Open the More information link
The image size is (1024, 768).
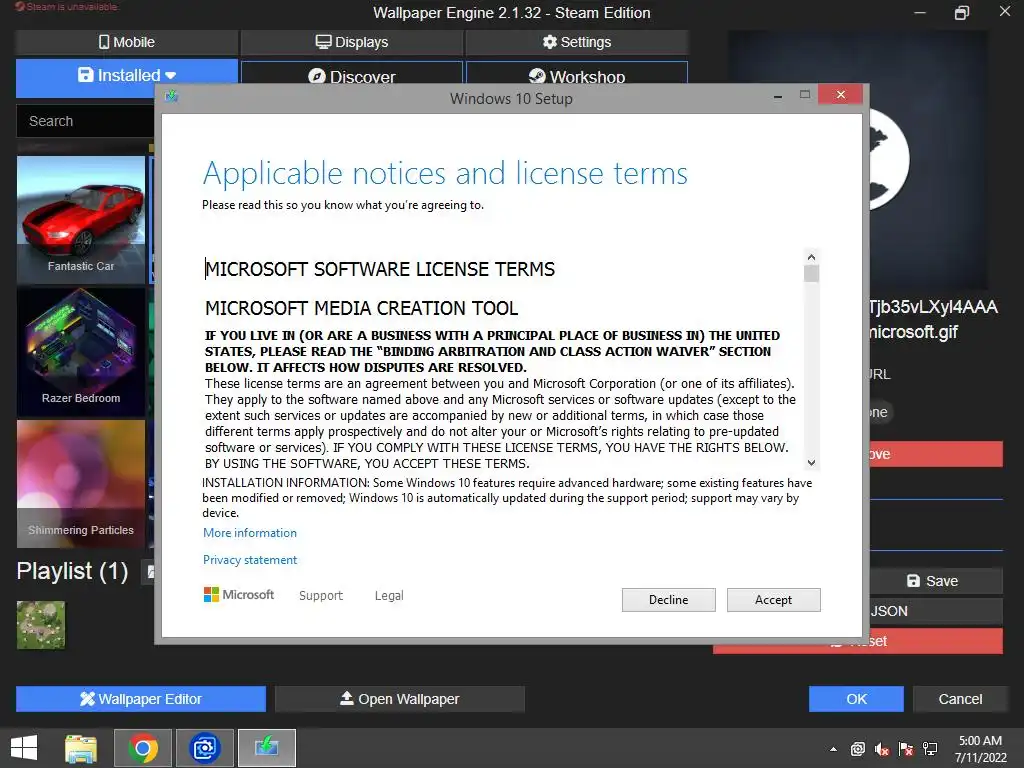(249, 533)
